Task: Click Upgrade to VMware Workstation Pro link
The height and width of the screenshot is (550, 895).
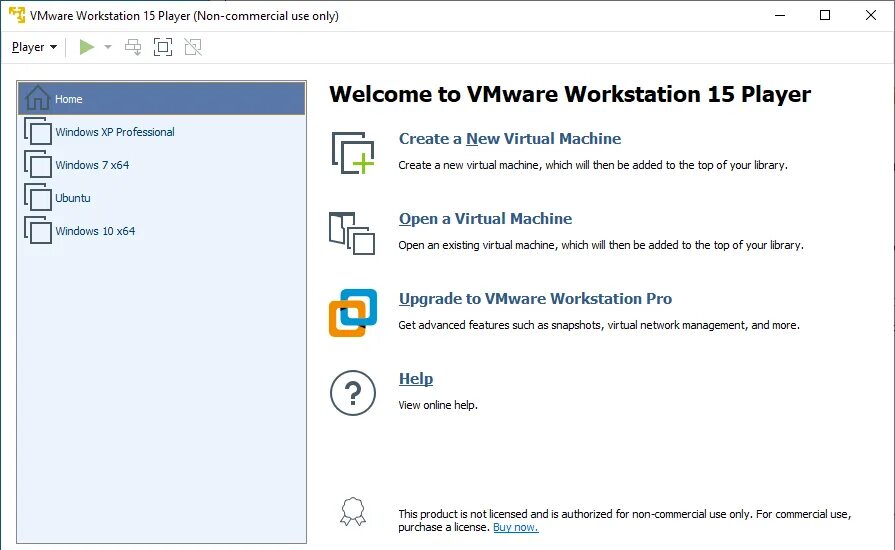Action: click(535, 298)
